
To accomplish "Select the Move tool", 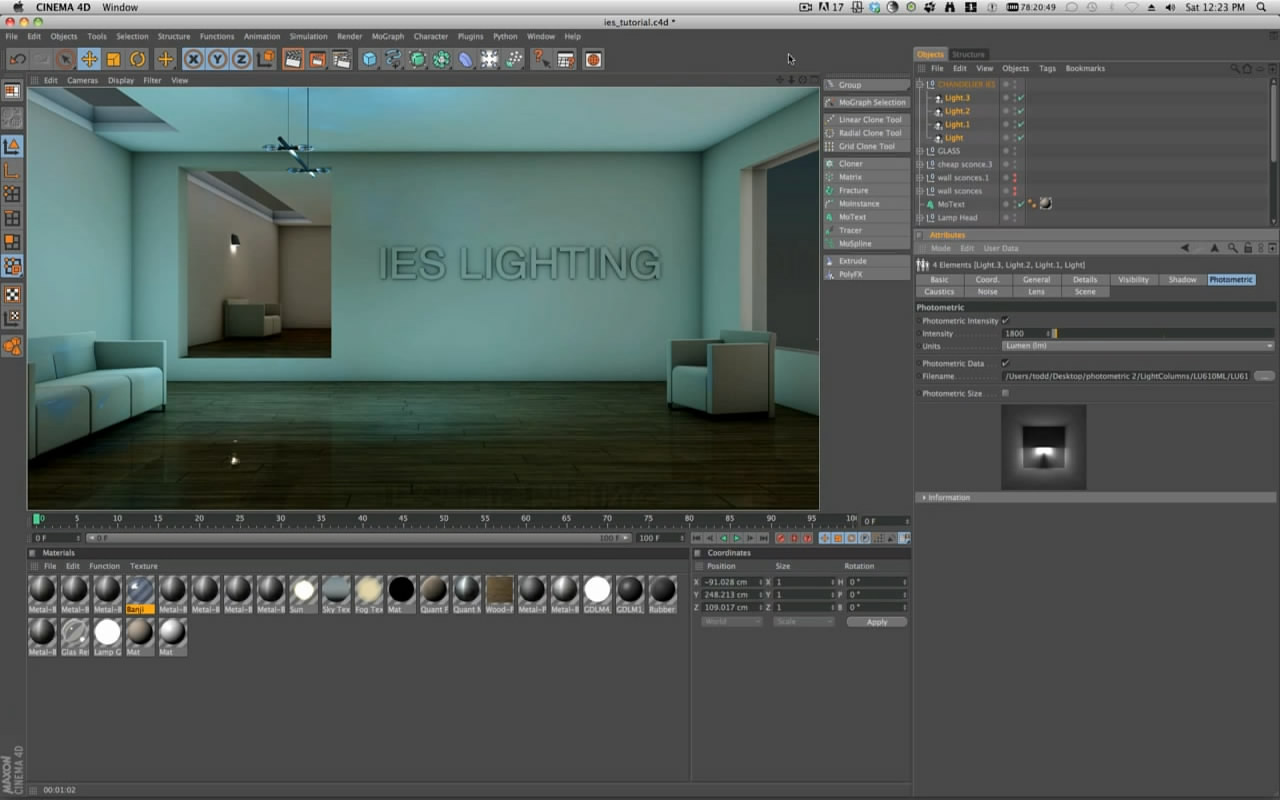I will [x=89, y=59].
